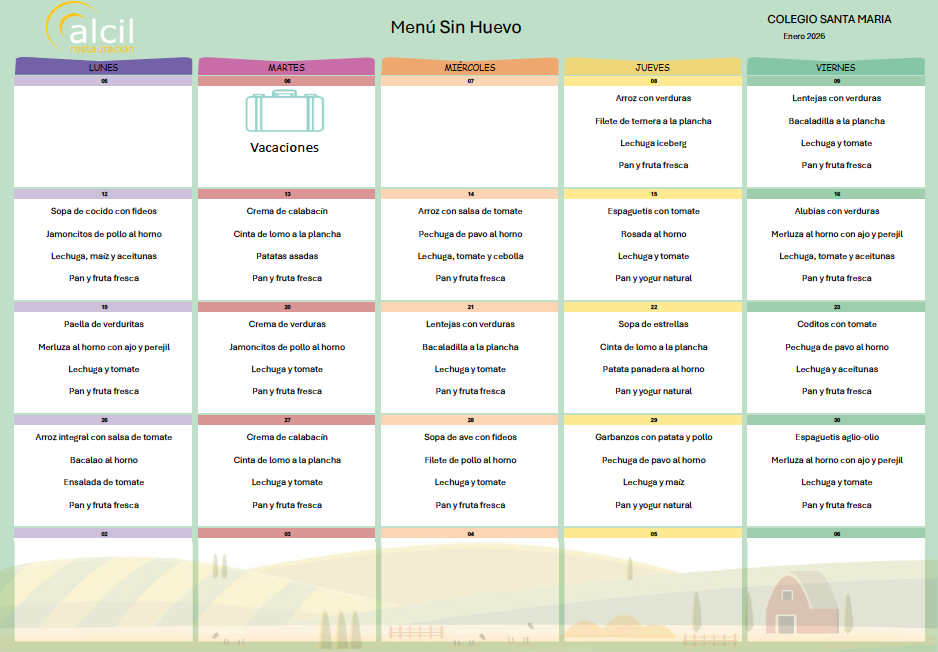The height and width of the screenshot is (652, 938).
Task: Click the suitcase vacation icon
Action: (x=286, y=112)
